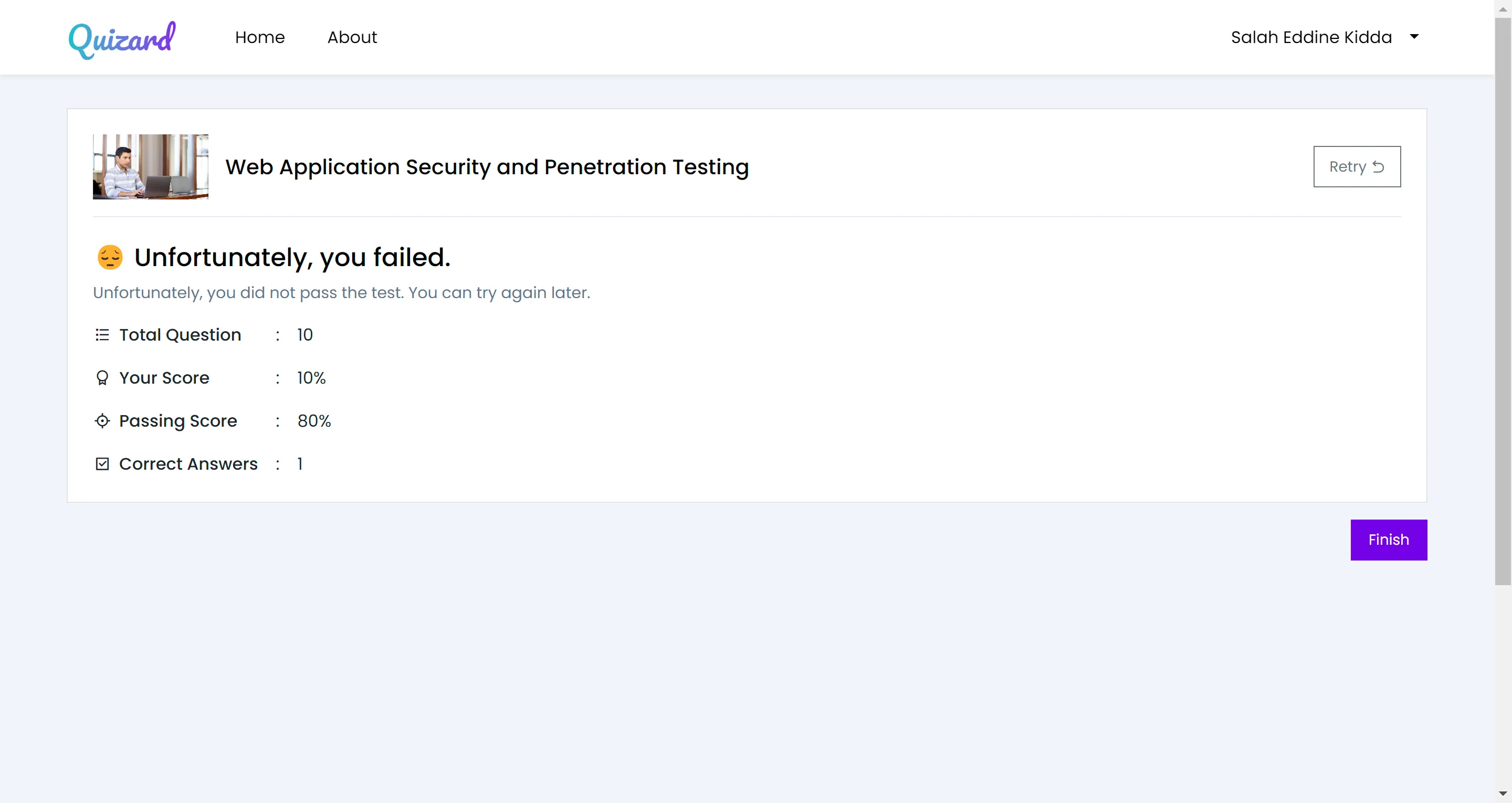The image size is (1512, 803).
Task: Open the Home page
Action: click(x=259, y=37)
